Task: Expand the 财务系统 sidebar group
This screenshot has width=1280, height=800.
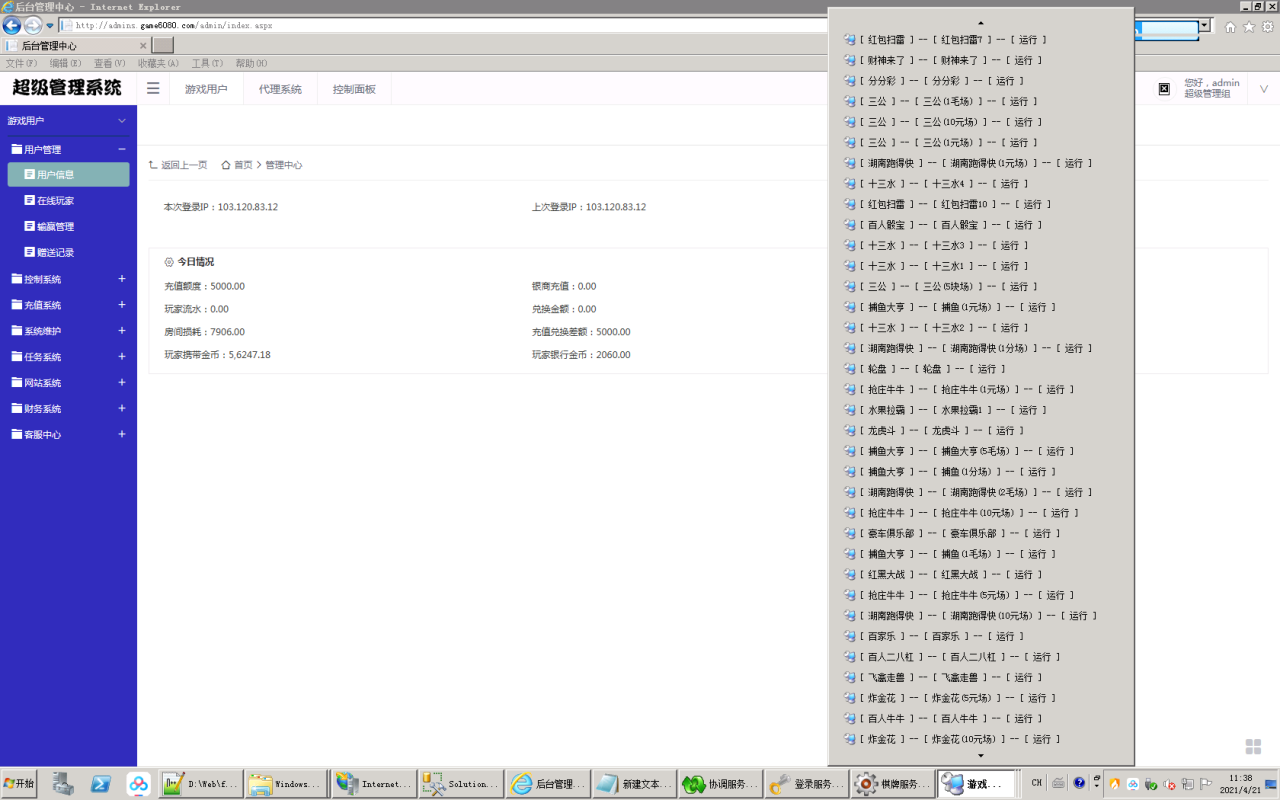Action: (122, 408)
